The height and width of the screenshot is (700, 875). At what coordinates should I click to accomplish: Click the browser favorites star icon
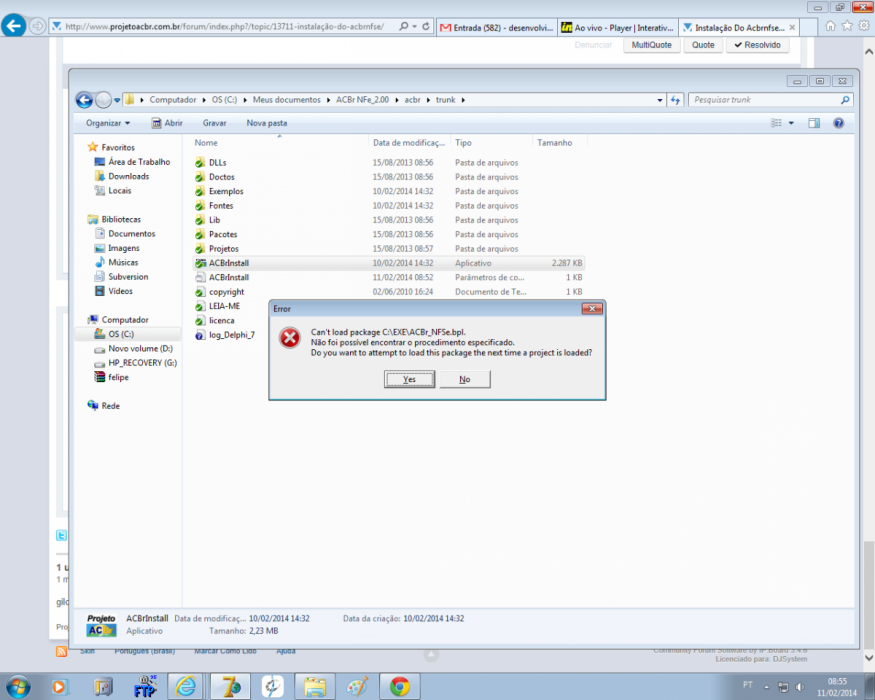[847, 26]
